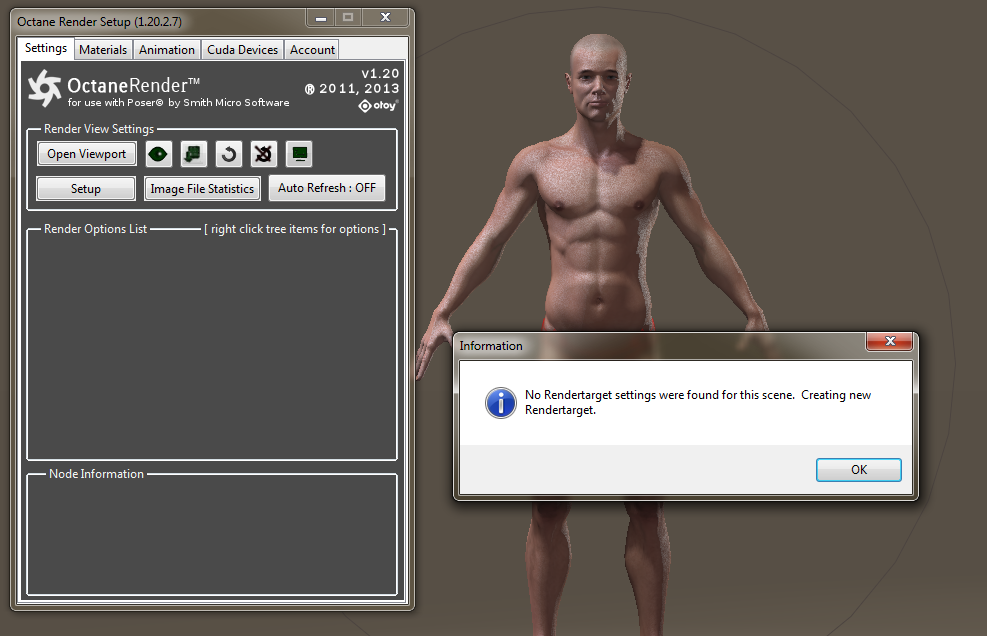Click the blue information icon in dialog
The image size is (987, 636).
pos(501,403)
